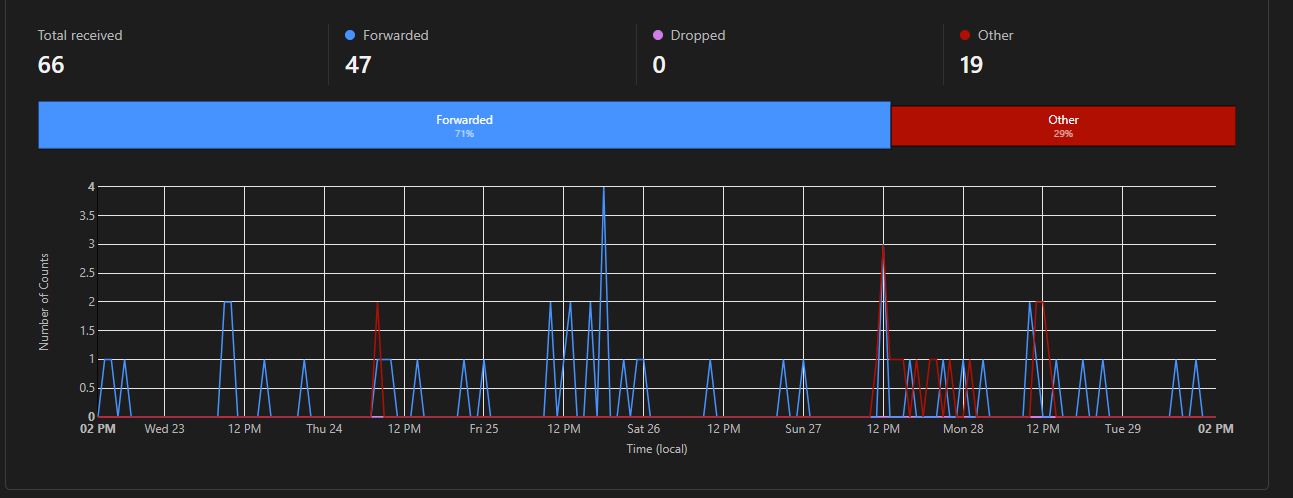Click the Mon 28 axis label
This screenshot has height=498, width=1293.
click(963, 429)
